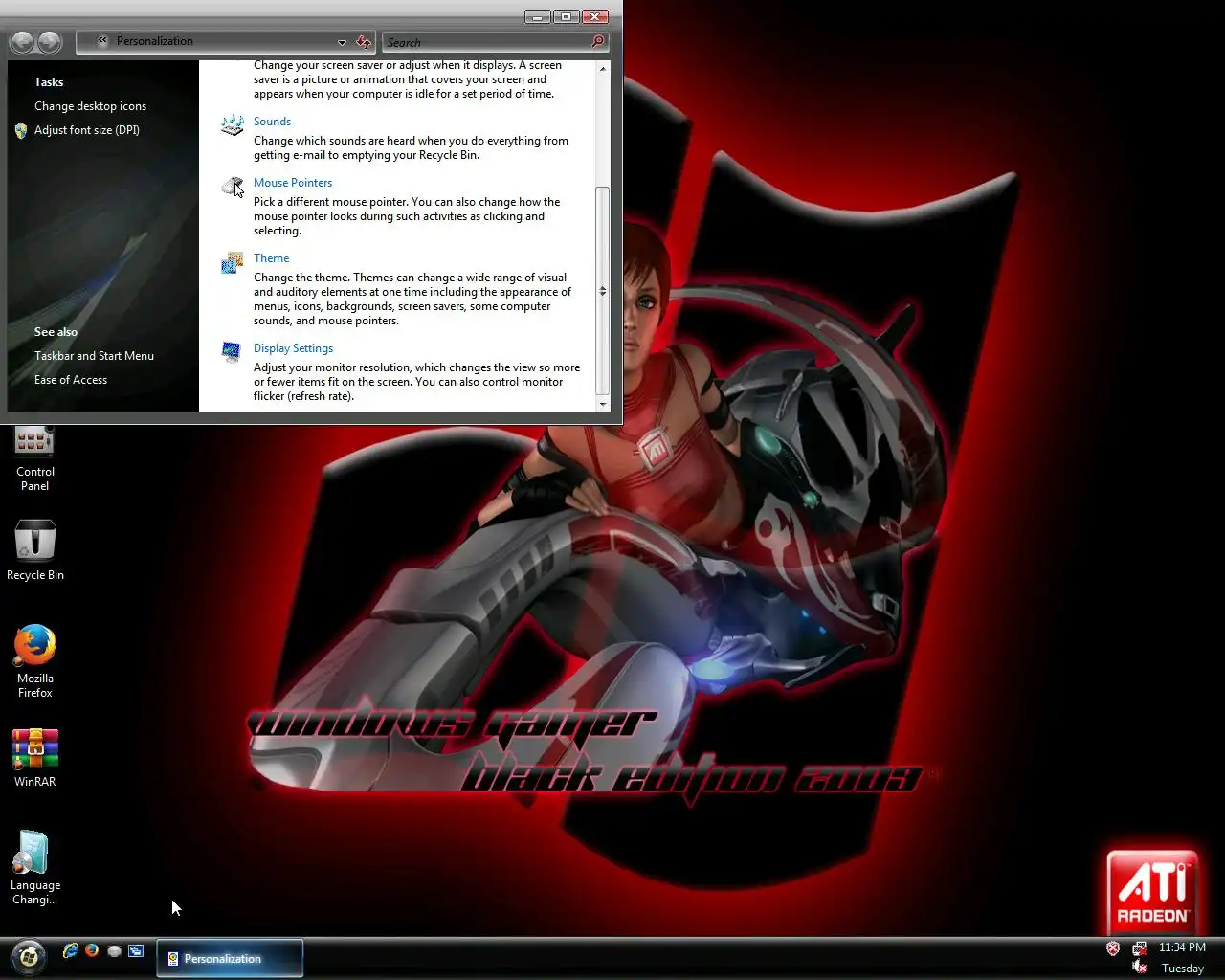Select the WinRAR desktop icon

[x=35, y=758]
